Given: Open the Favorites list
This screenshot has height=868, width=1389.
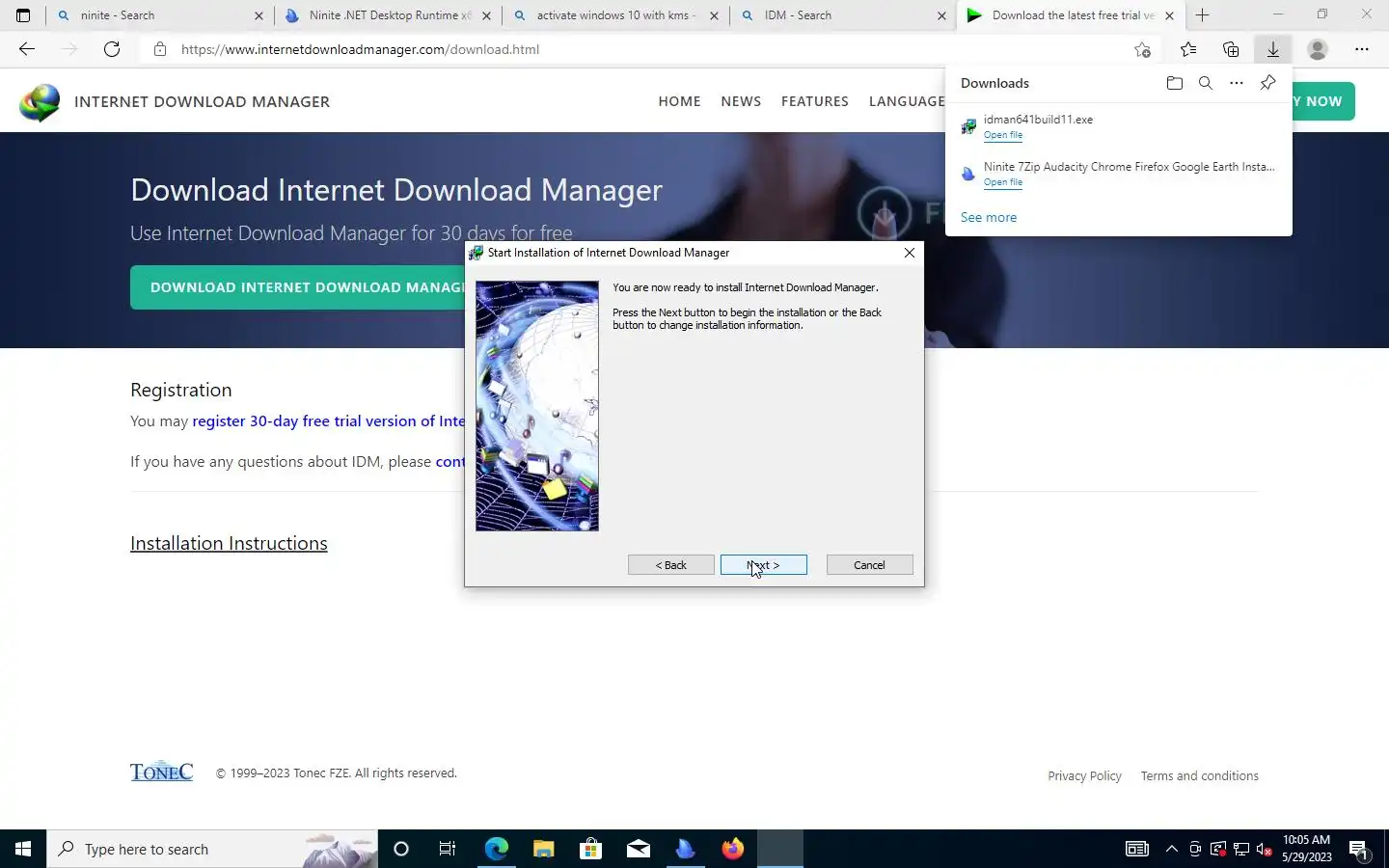Looking at the screenshot, I should [x=1188, y=49].
